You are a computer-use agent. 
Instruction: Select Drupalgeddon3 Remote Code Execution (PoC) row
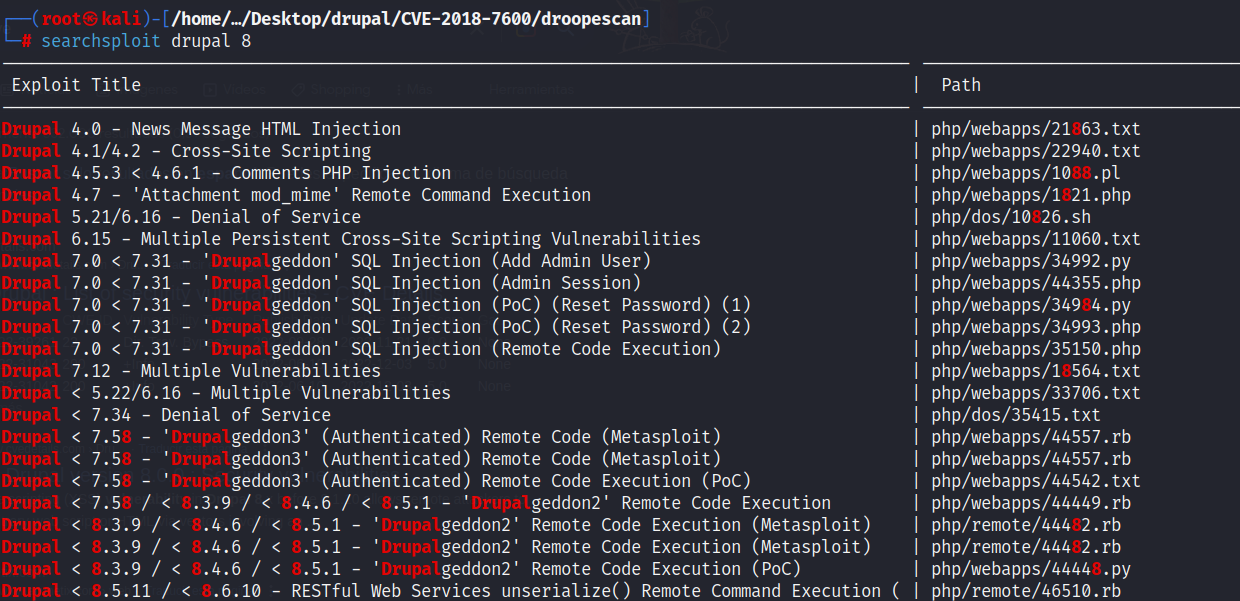pos(376,481)
